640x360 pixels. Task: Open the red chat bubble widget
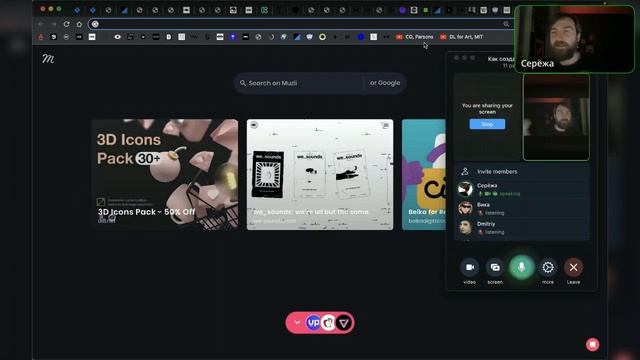(x=592, y=344)
